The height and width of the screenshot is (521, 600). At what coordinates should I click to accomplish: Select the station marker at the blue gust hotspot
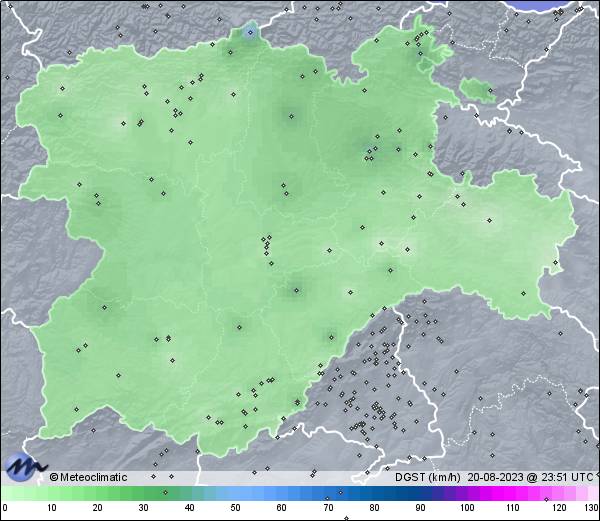pos(250,33)
